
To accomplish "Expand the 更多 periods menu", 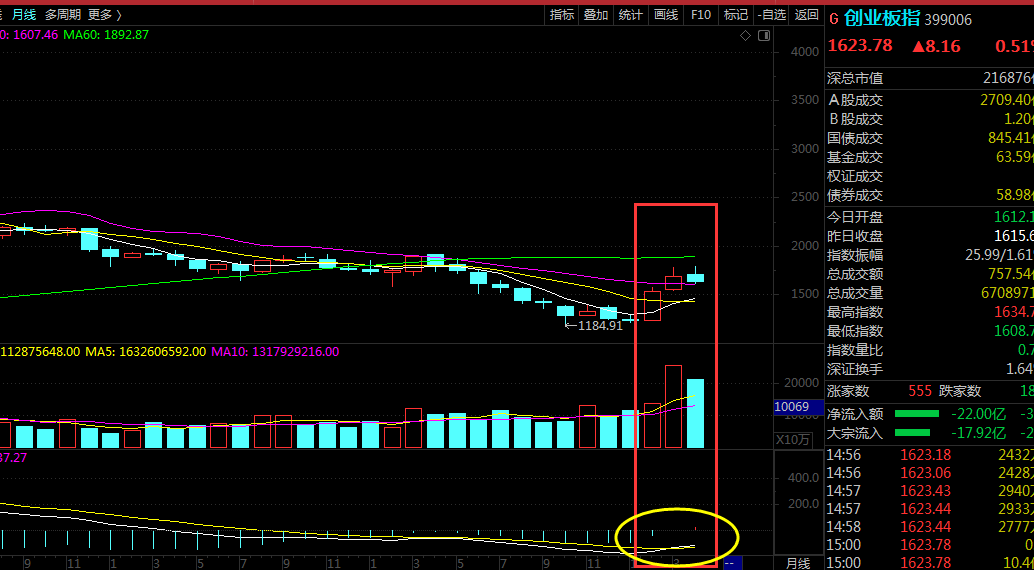I will [x=104, y=15].
